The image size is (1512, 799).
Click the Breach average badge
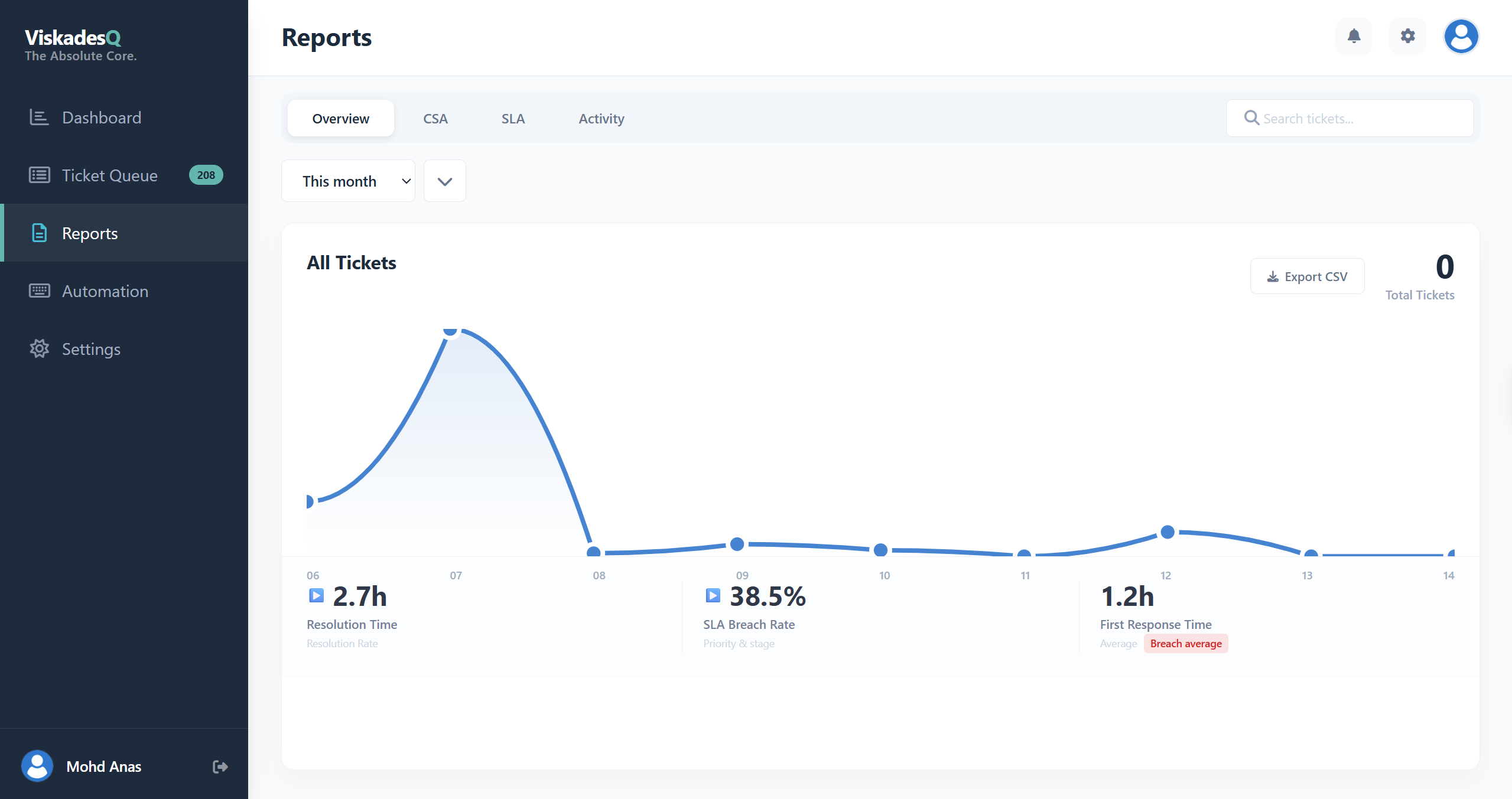coord(1185,644)
